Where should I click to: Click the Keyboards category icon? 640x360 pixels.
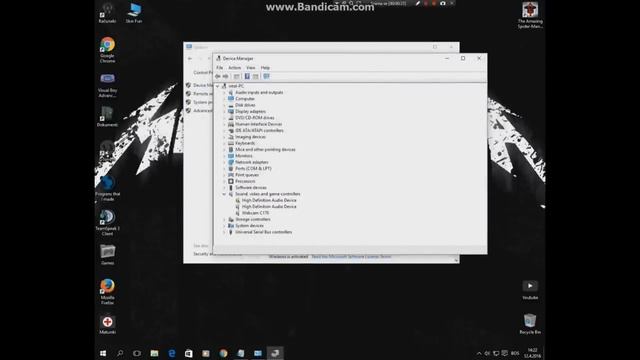point(231,143)
